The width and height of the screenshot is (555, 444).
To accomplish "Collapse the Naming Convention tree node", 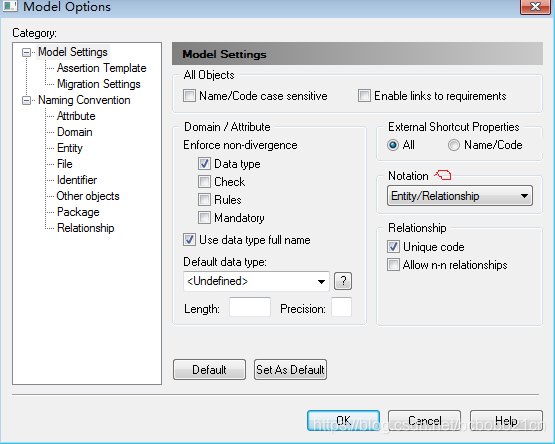I will (26, 101).
